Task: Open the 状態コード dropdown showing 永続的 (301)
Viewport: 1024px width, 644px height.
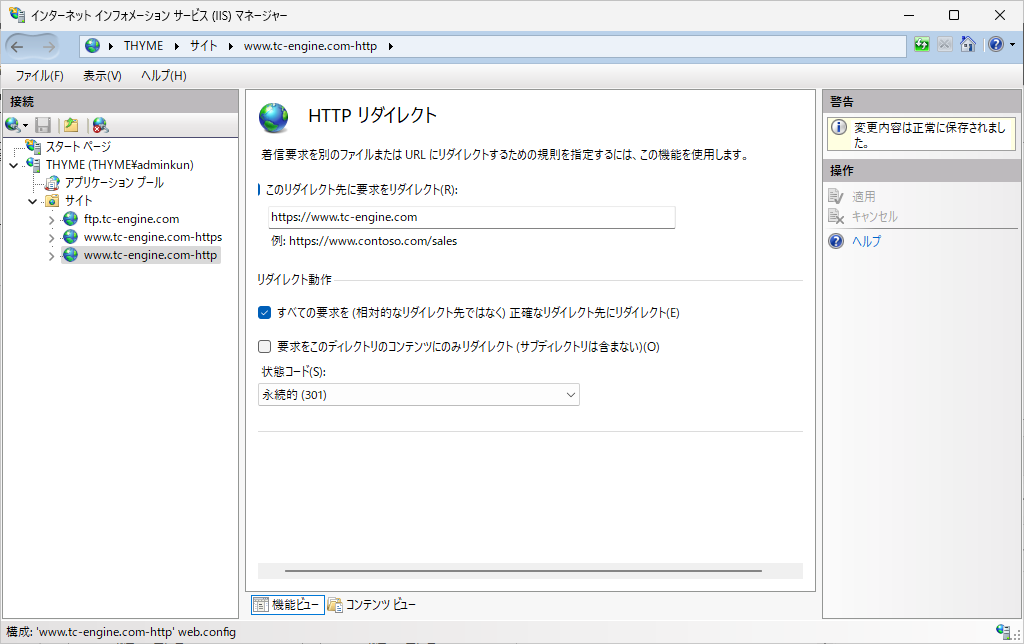Action: (419, 394)
